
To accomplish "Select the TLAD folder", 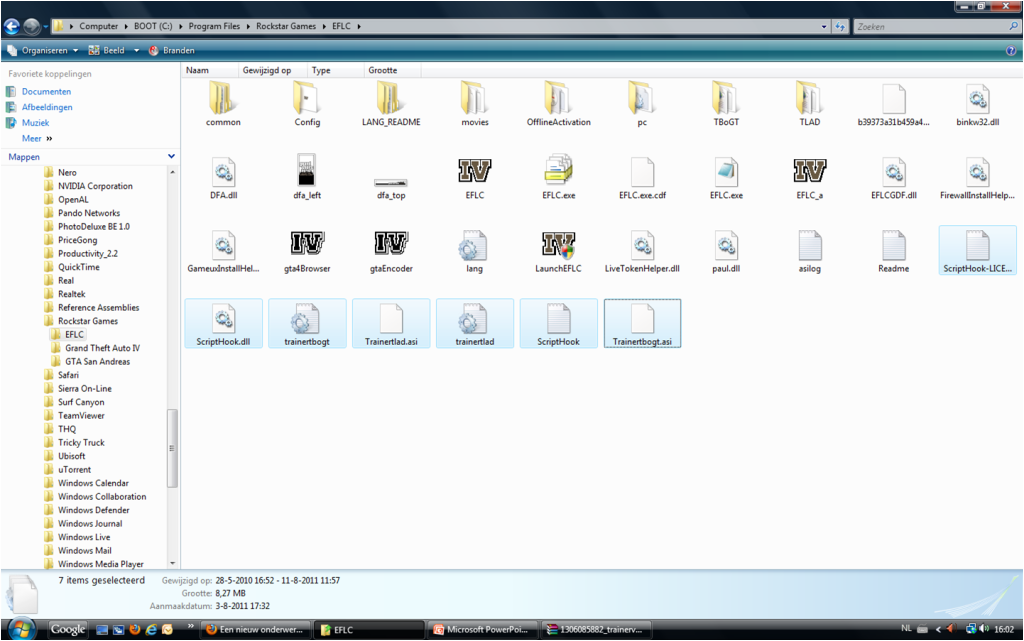I will 809,104.
